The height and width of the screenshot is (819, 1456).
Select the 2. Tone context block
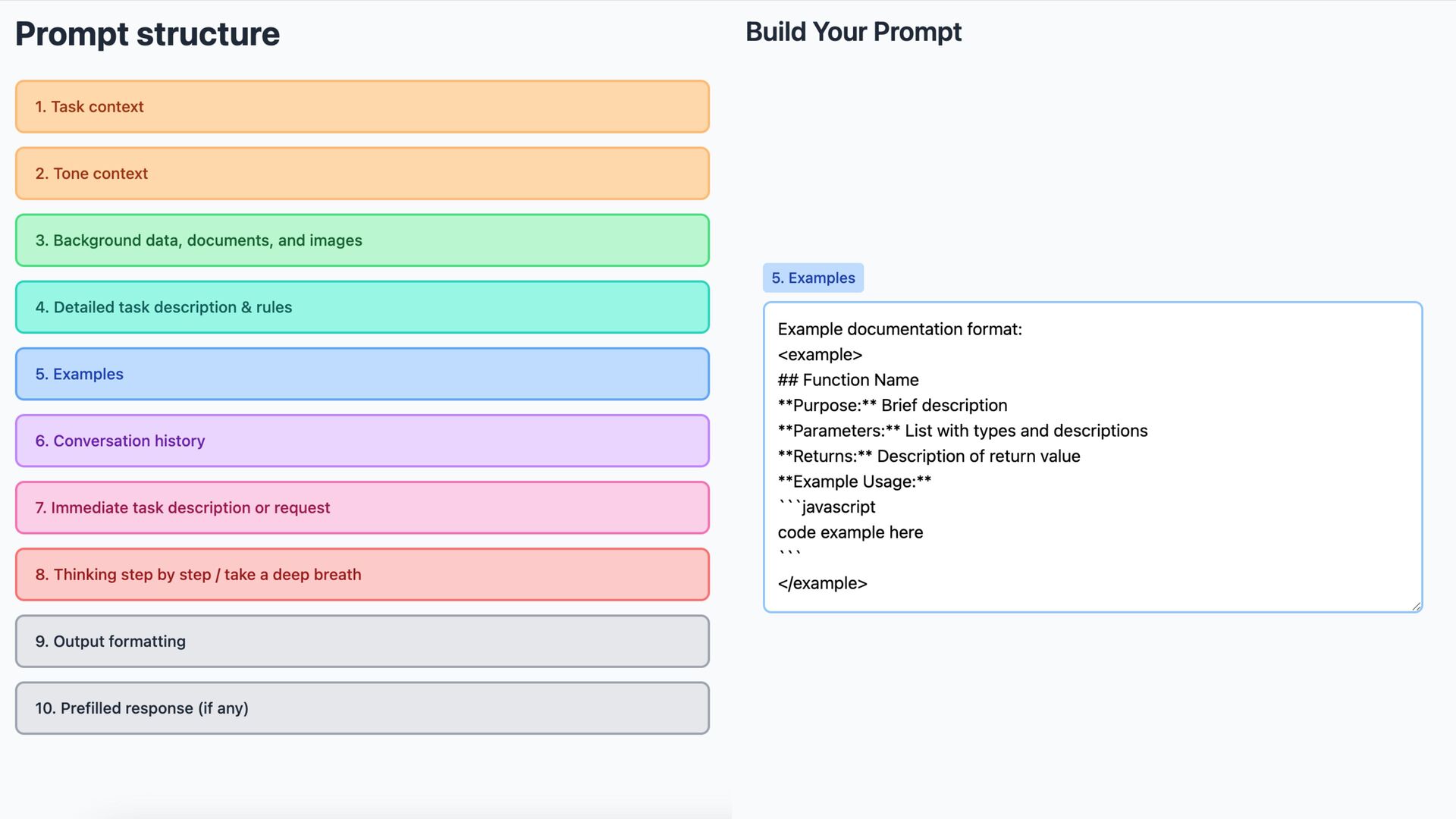[362, 174]
